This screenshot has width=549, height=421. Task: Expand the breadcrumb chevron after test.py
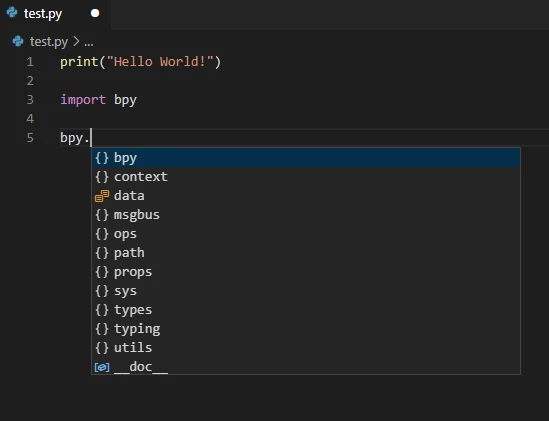[76, 41]
